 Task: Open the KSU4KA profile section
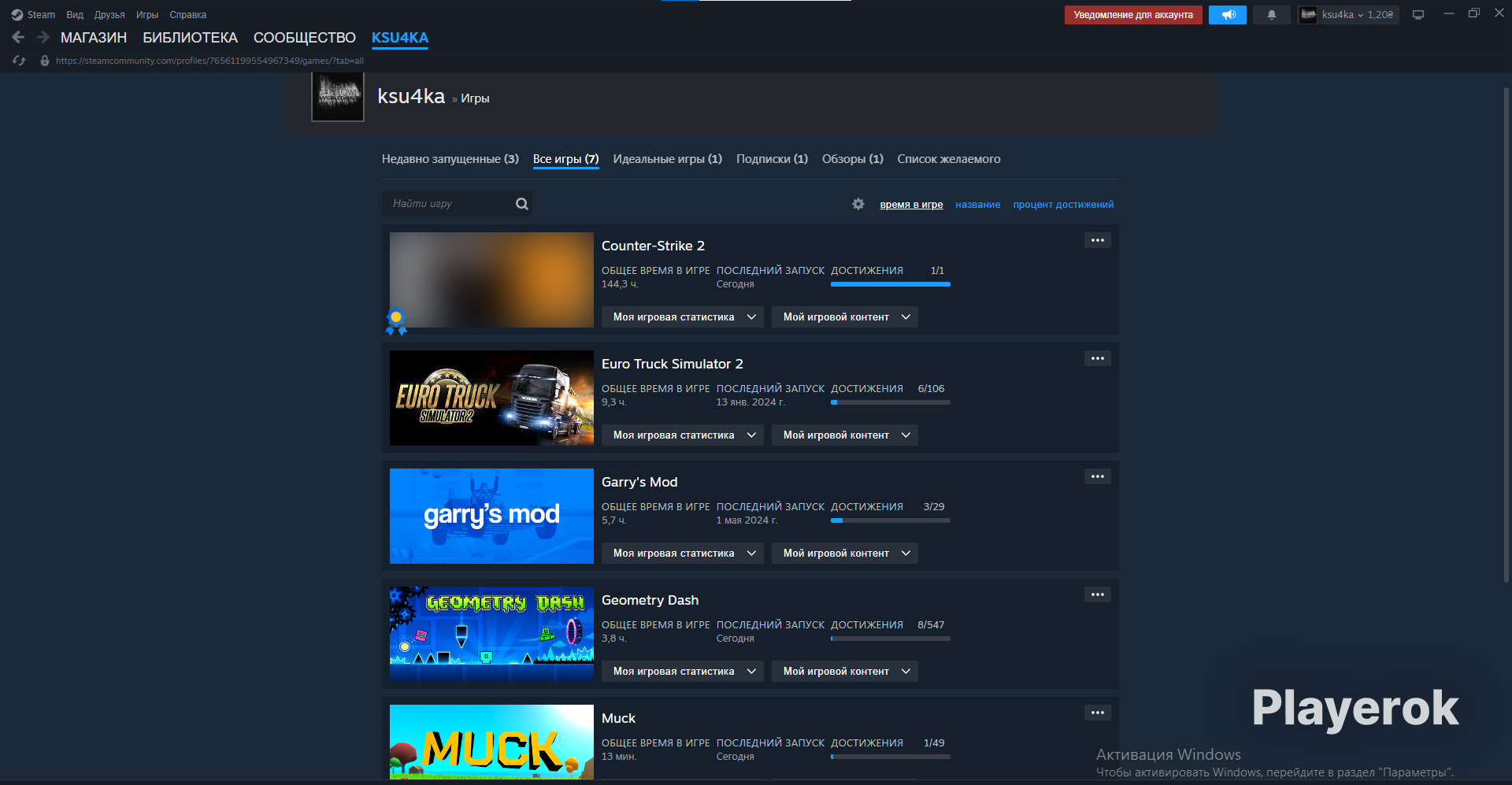tap(400, 38)
